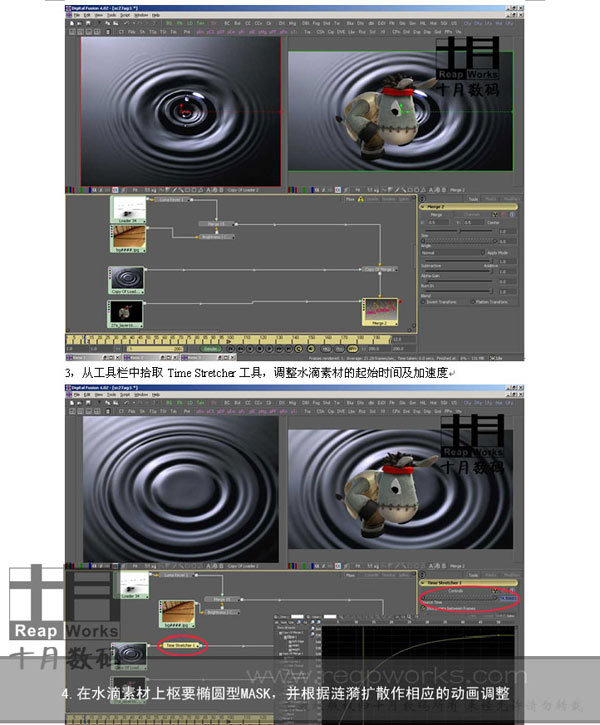This screenshot has height=725, width=600.
Task: Adjust the Merge 2 Size slider
Action: [x=458, y=231]
